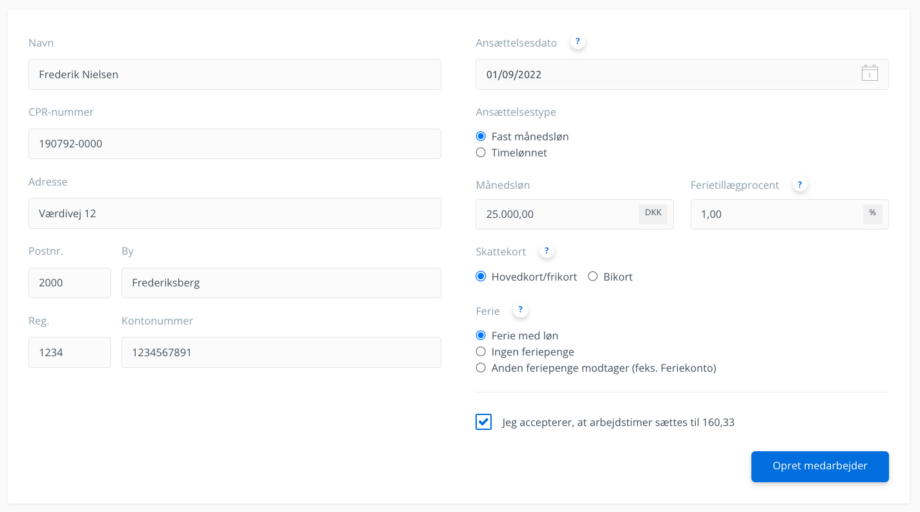Click the Opret medarbejder button
The width and height of the screenshot is (920, 512).
[820, 466]
